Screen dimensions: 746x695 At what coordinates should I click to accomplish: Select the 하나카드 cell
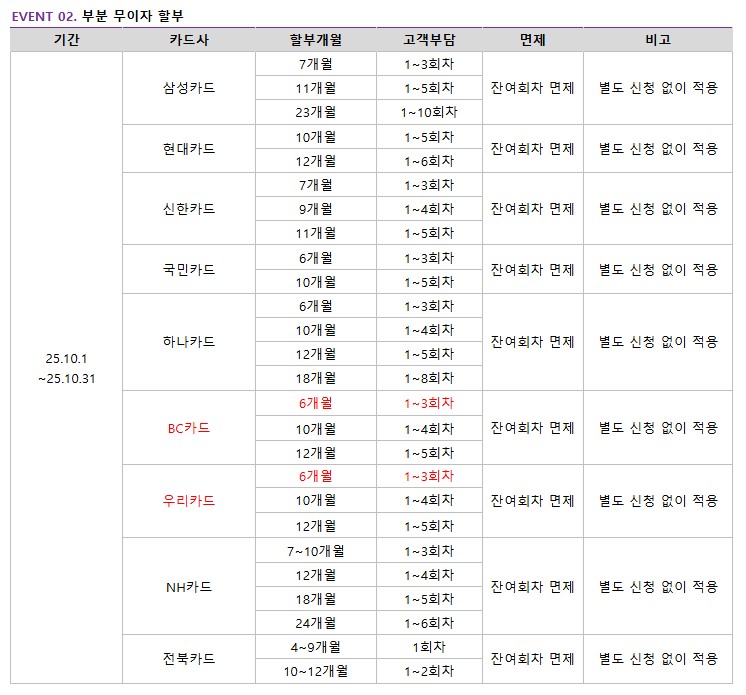tap(189, 341)
